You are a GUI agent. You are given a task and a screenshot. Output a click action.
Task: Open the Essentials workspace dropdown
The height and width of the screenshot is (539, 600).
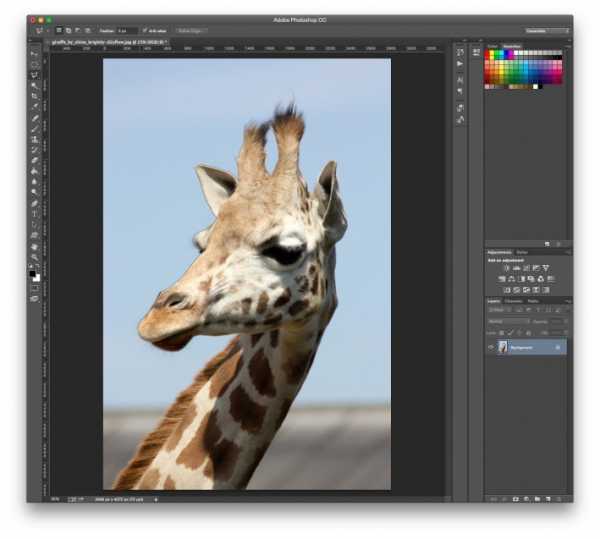(x=546, y=31)
